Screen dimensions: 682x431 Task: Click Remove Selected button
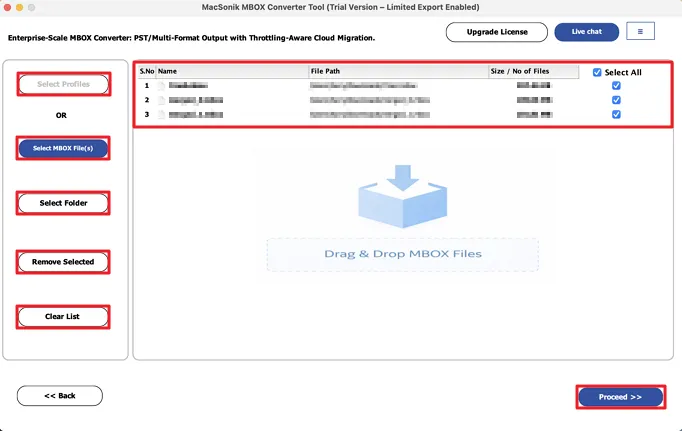coord(63,262)
